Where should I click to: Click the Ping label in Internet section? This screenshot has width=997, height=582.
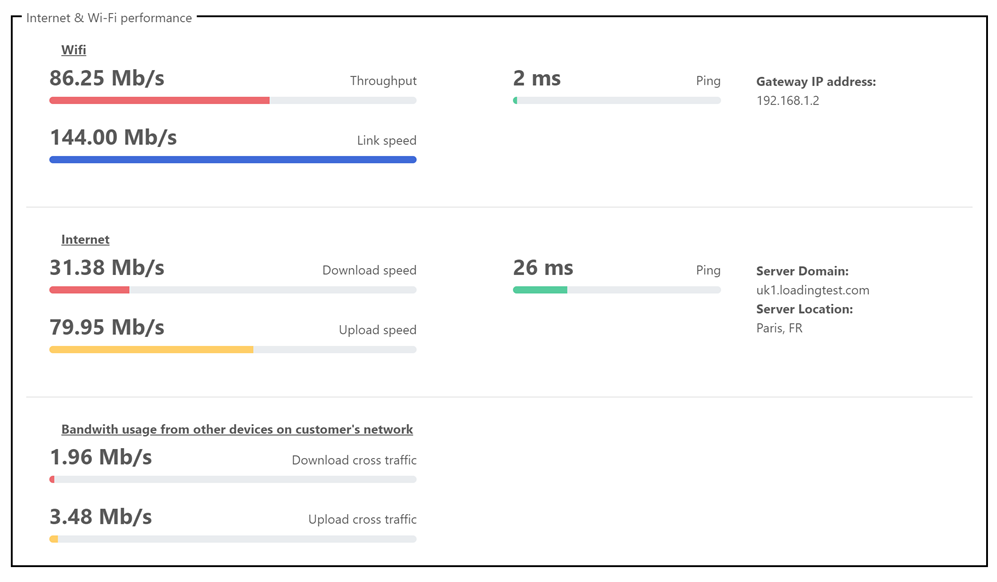click(708, 270)
